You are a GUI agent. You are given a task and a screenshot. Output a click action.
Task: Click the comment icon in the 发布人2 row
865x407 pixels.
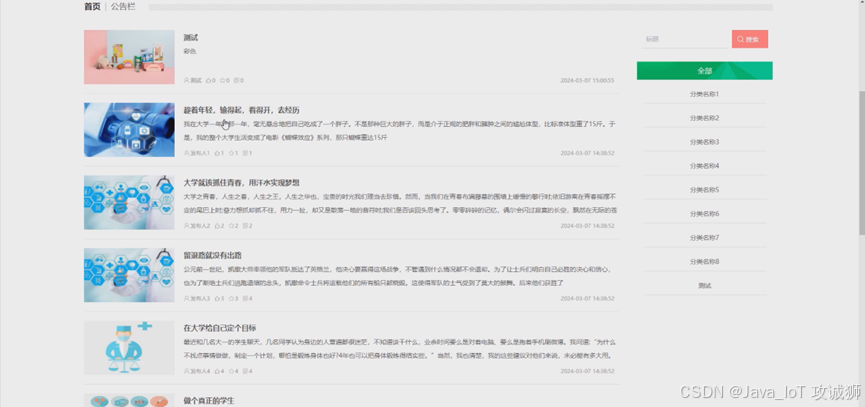pos(245,226)
